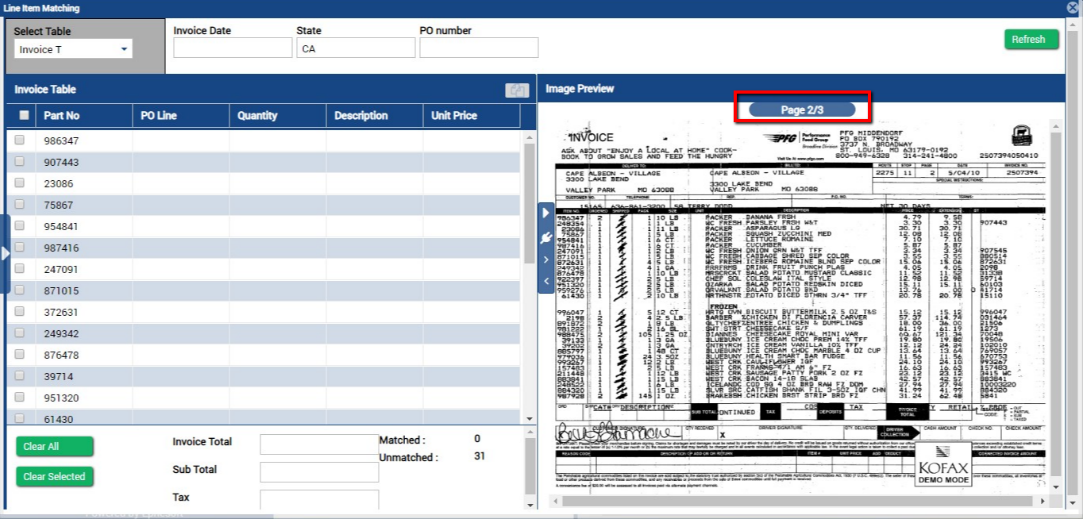Click the Unit Price column header

471,115
